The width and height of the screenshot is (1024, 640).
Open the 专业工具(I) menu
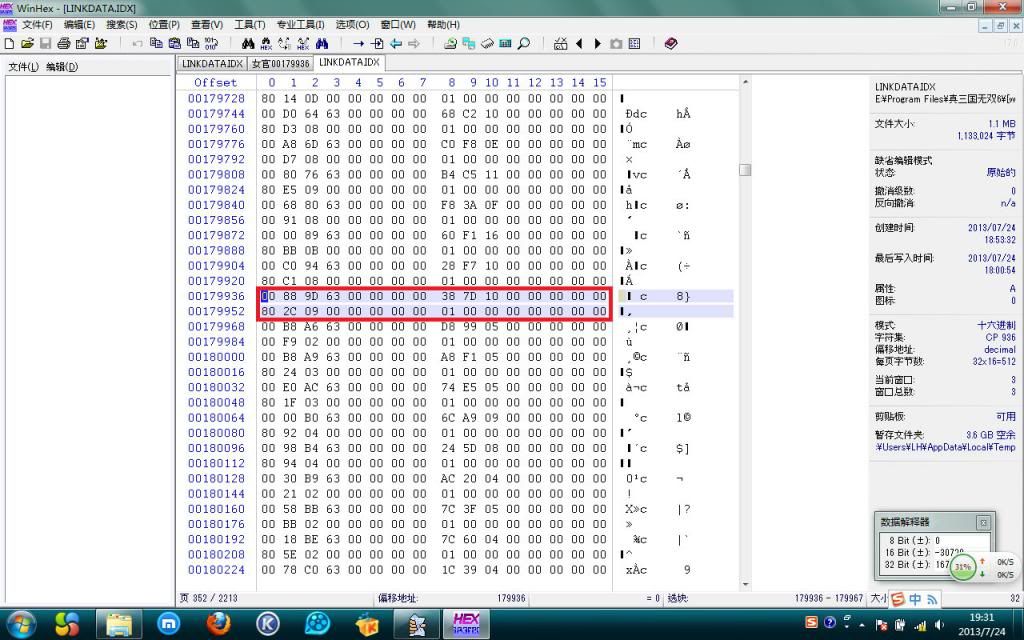point(300,24)
